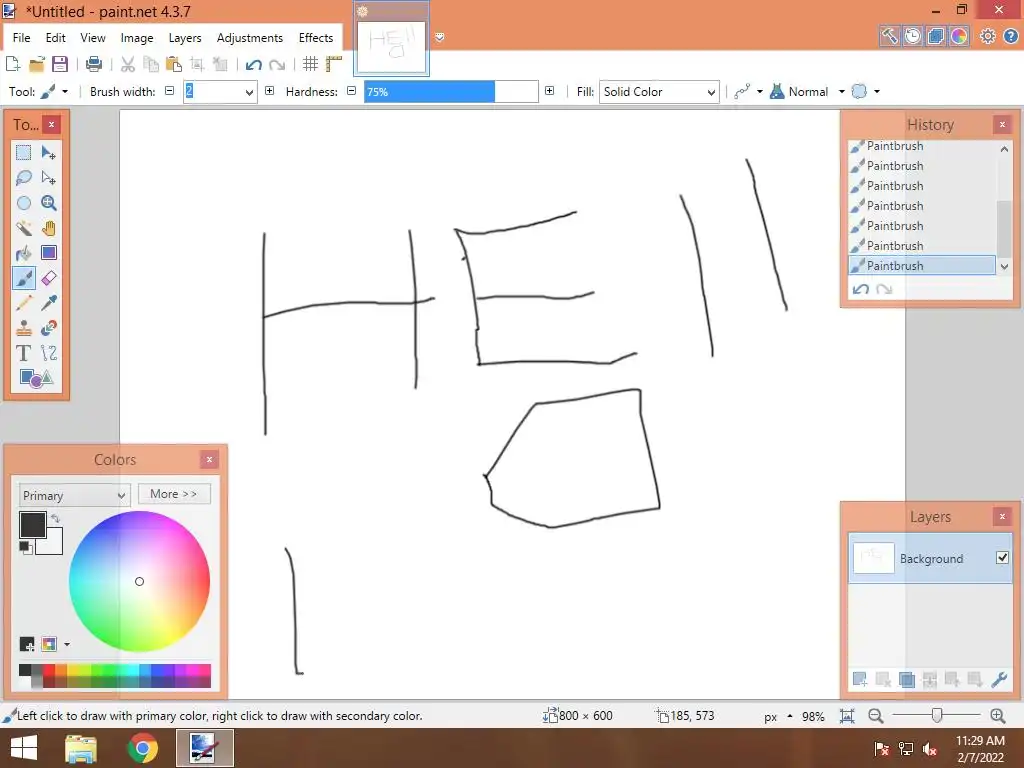This screenshot has width=1024, height=768.
Task: Swap primary and secondary colors
Action: pyautogui.click(x=56, y=518)
